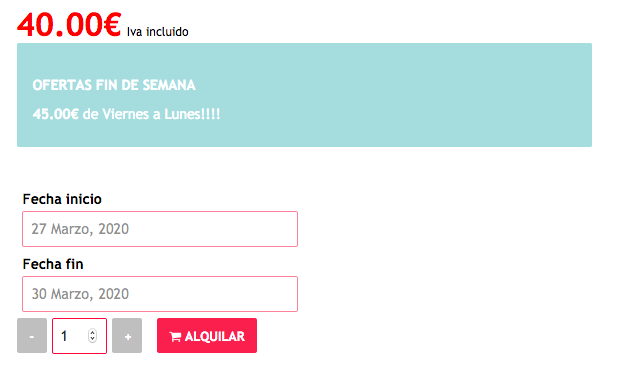Focus the quantity number input showing 1
Image resolution: width=627 pixels, height=373 pixels.
point(79,336)
